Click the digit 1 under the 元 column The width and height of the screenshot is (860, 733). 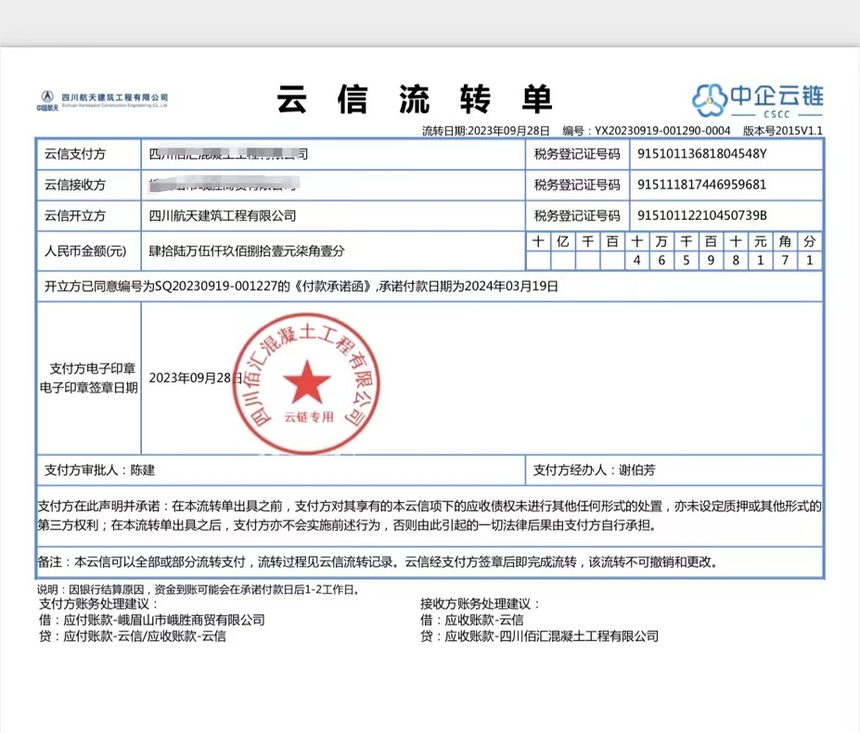pyautogui.click(x=760, y=260)
